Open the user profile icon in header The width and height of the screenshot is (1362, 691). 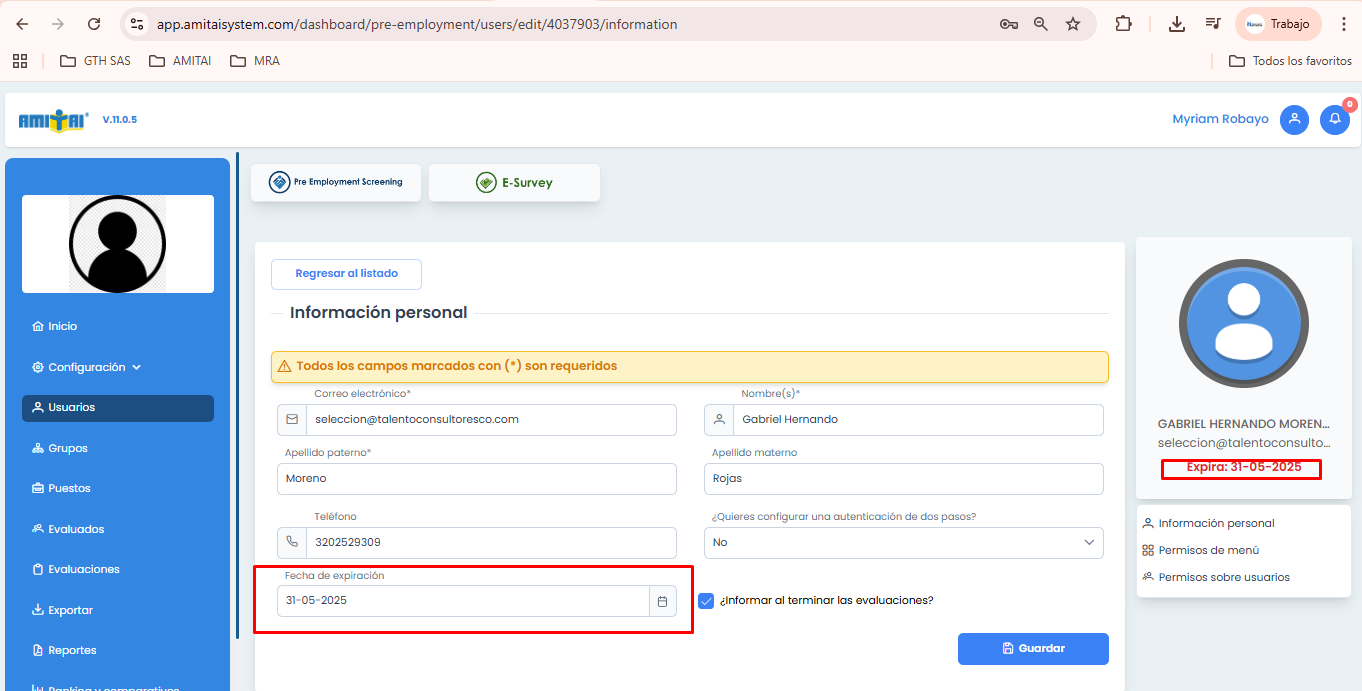1294,120
